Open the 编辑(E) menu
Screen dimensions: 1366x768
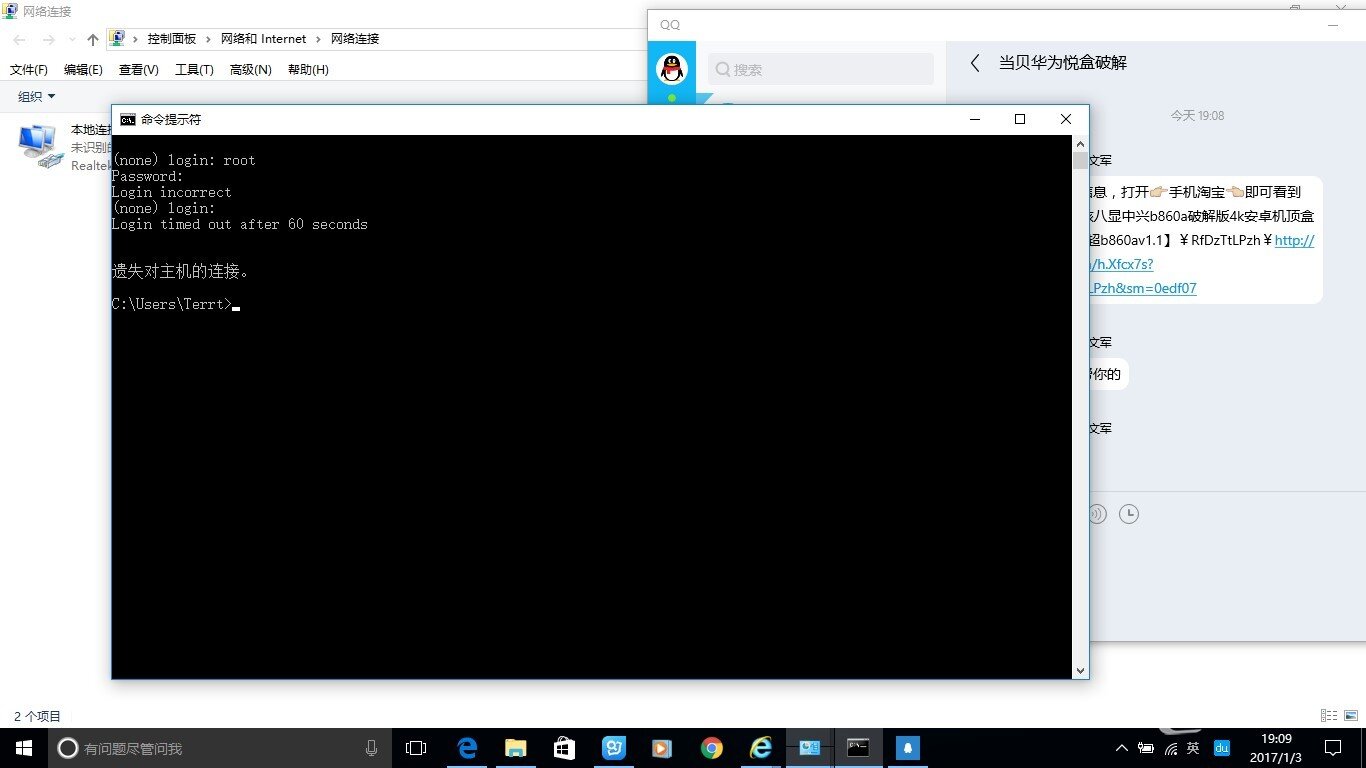(x=83, y=70)
